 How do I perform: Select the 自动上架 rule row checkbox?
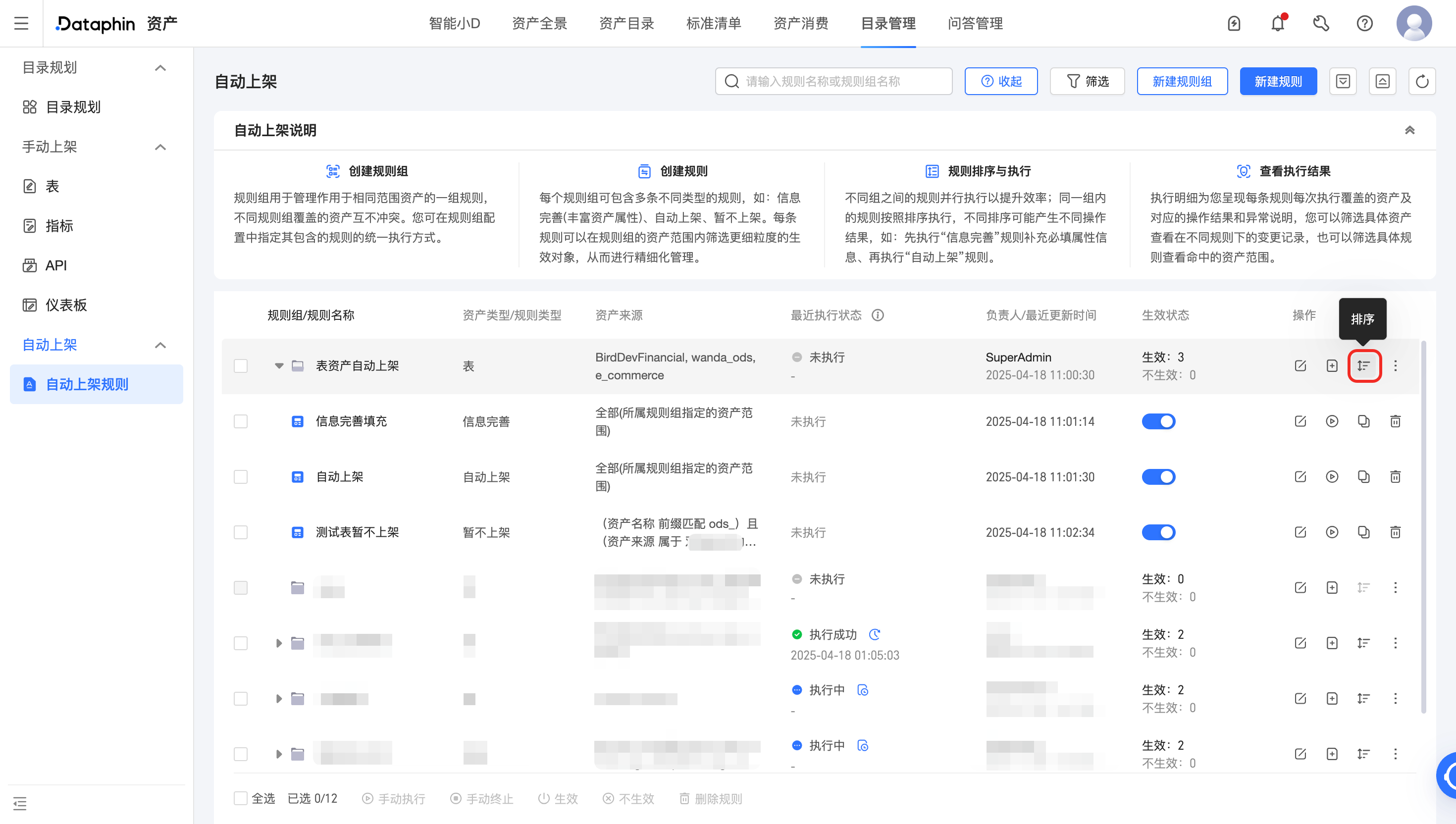pos(241,476)
